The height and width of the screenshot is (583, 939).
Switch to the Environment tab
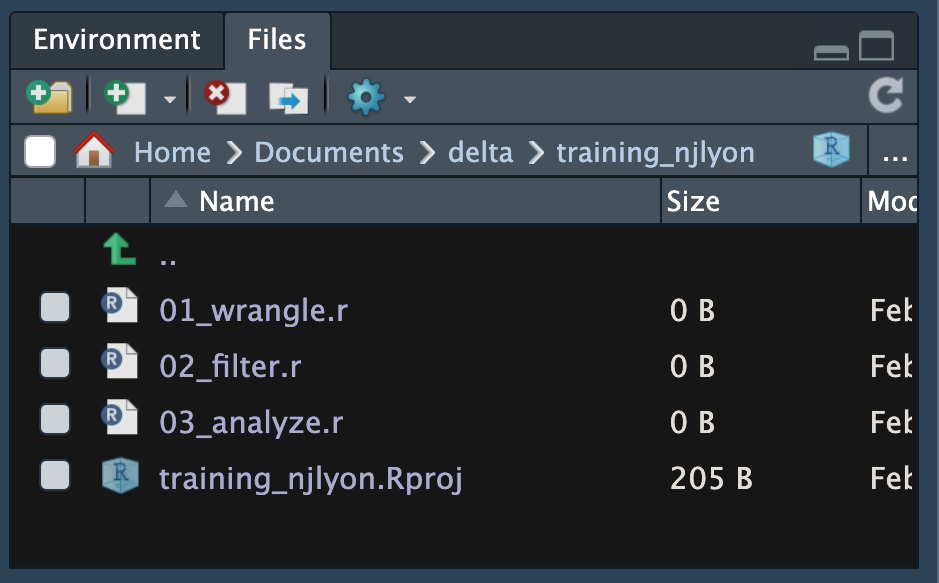(x=117, y=40)
